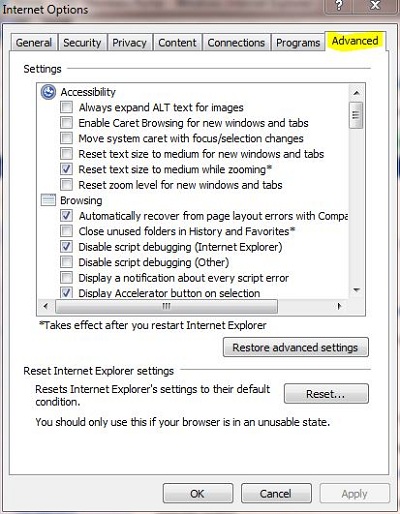Open the Security tab
This screenshot has width=400, height=514.
(x=82, y=43)
